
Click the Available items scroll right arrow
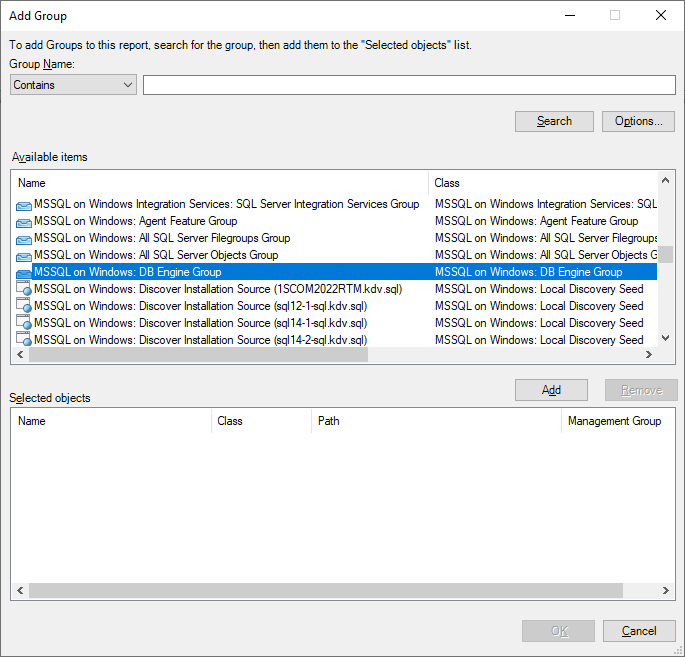(649, 355)
